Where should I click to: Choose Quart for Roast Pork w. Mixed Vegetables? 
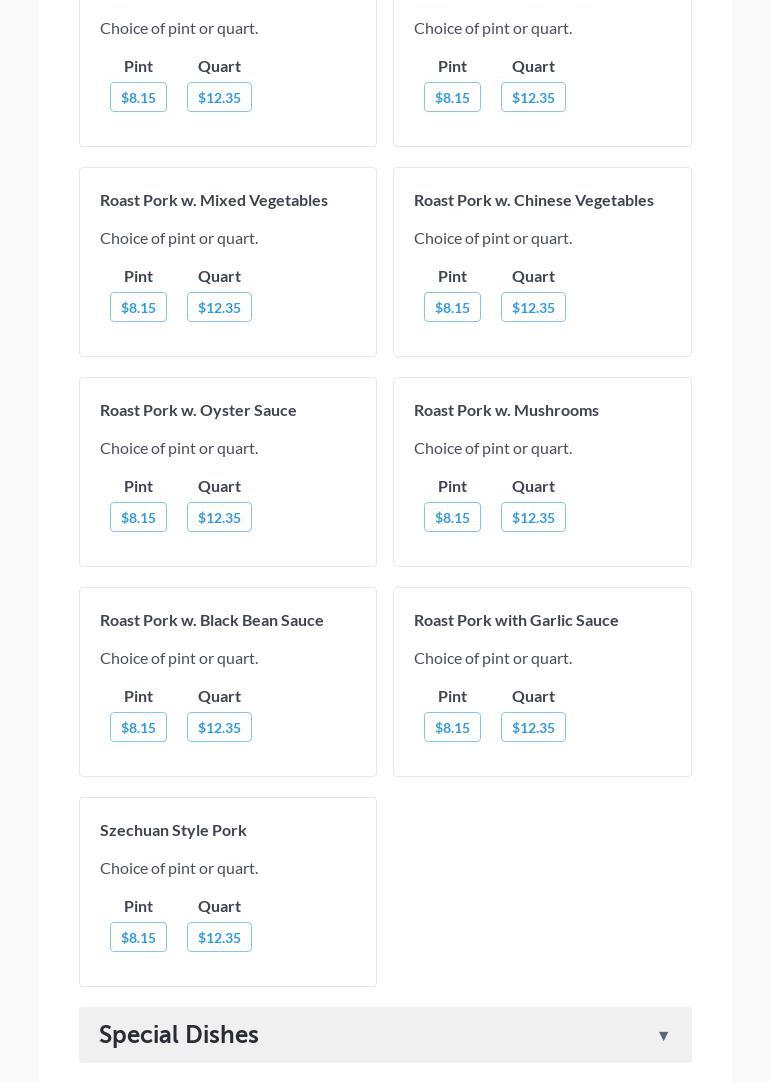[219, 307]
